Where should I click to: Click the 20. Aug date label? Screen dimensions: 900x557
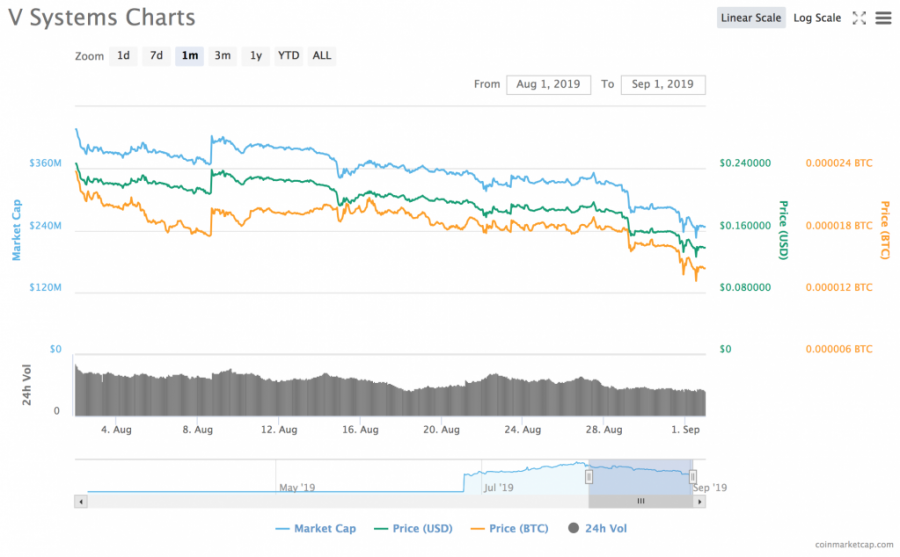coord(441,430)
